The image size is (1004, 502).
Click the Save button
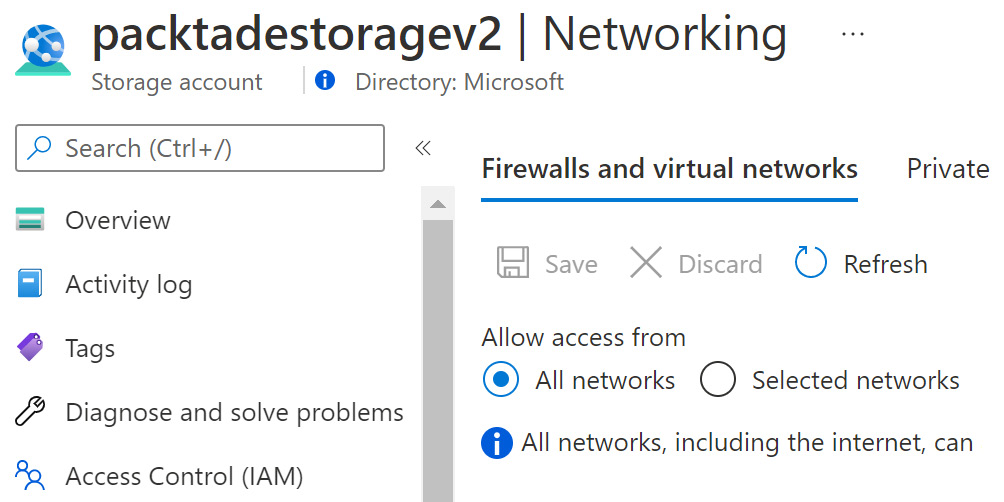pyautogui.click(x=548, y=264)
